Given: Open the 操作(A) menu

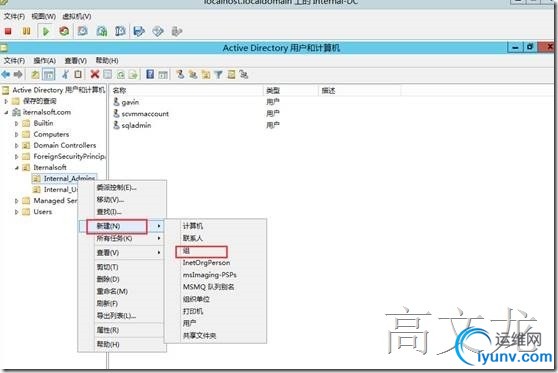Looking at the screenshot, I should (x=44, y=61).
